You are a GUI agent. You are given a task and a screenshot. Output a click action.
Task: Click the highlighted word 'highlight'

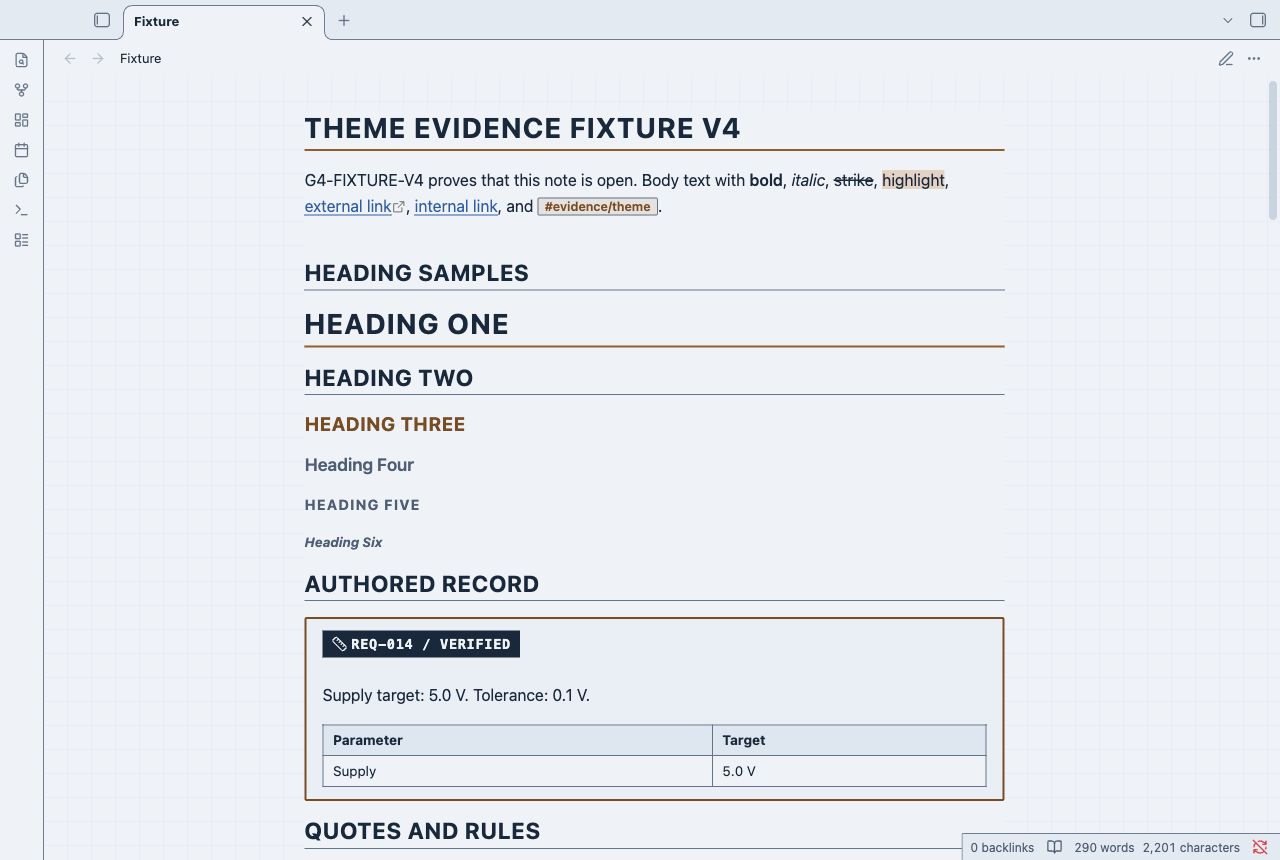913,180
